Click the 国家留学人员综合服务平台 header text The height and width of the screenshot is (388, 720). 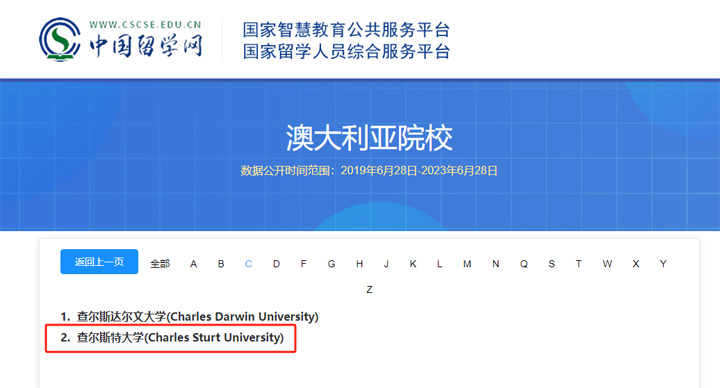click(346, 51)
